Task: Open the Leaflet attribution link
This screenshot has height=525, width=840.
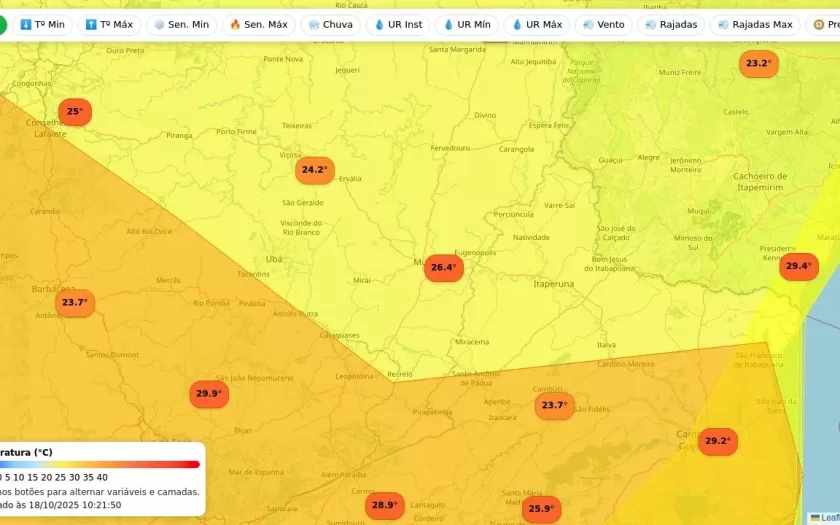Action: tap(829, 518)
